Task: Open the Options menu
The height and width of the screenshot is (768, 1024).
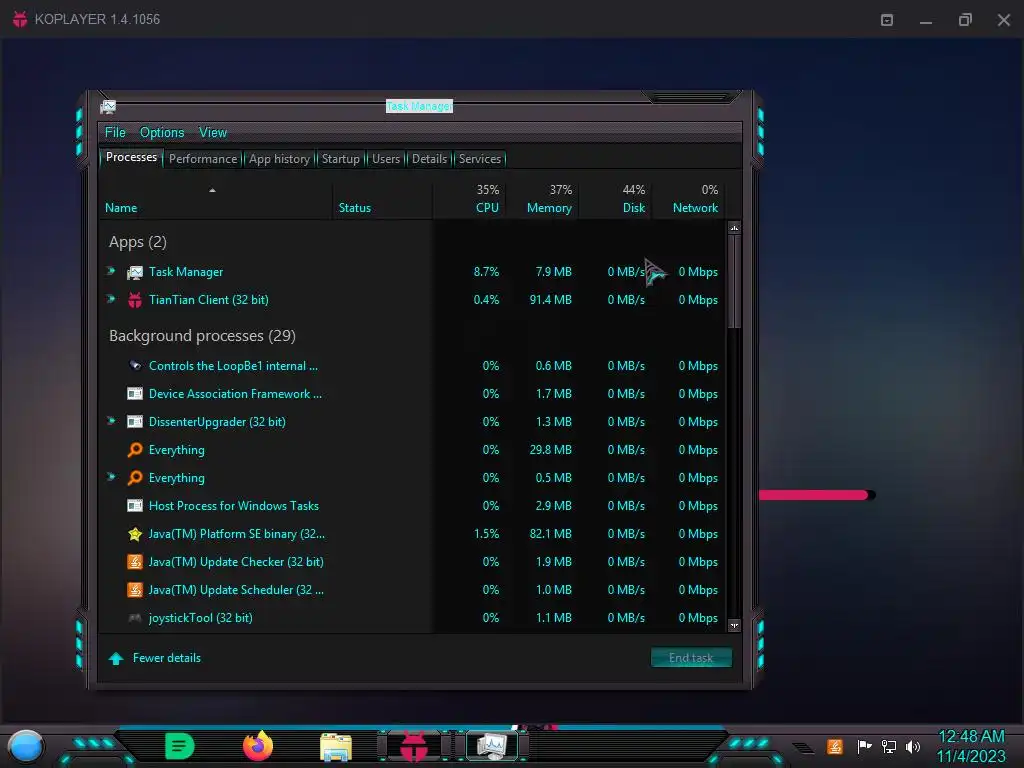Action: click(162, 133)
